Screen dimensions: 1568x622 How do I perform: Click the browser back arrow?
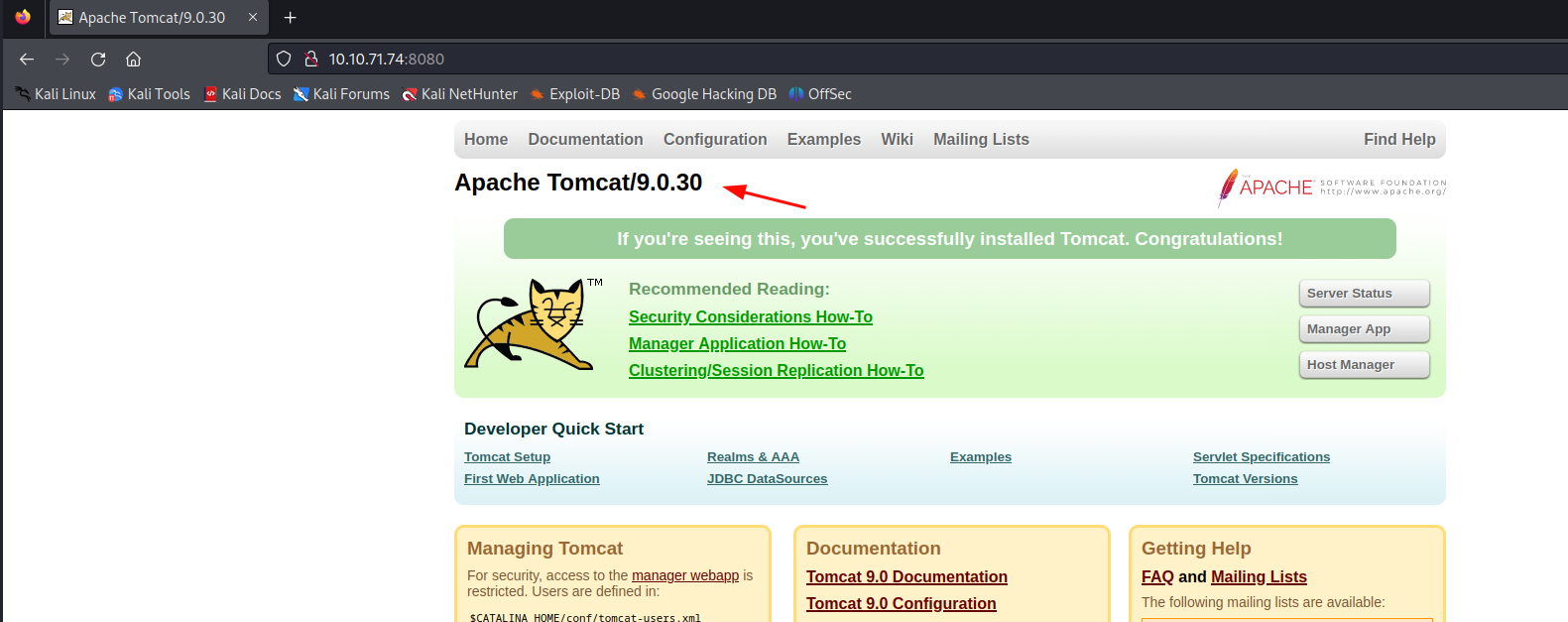coord(27,60)
